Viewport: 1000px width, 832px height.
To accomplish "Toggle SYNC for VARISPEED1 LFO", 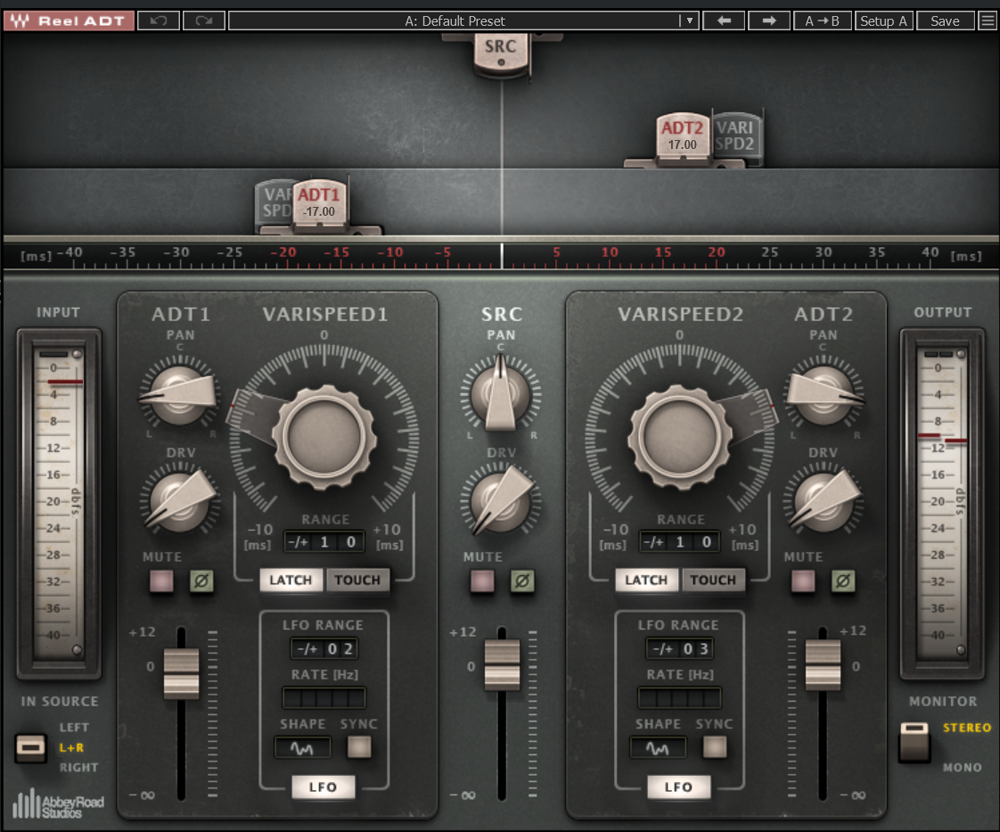I will pyautogui.click(x=359, y=747).
